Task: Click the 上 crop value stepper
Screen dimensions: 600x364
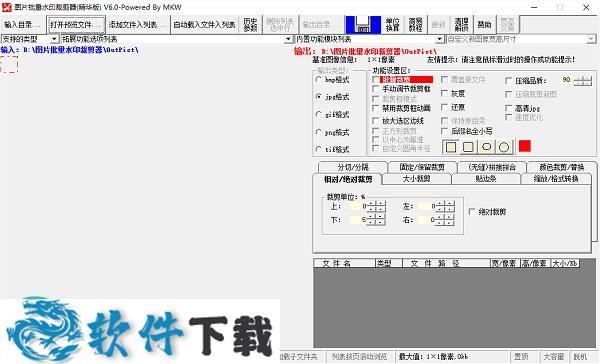Action: [x=376, y=207]
